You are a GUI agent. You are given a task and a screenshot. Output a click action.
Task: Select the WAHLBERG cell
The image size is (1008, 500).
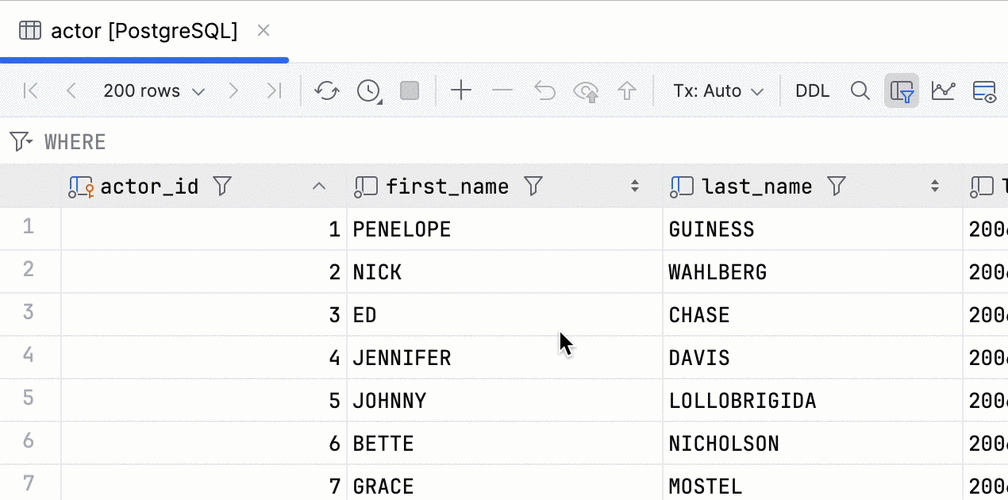point(813,272)
